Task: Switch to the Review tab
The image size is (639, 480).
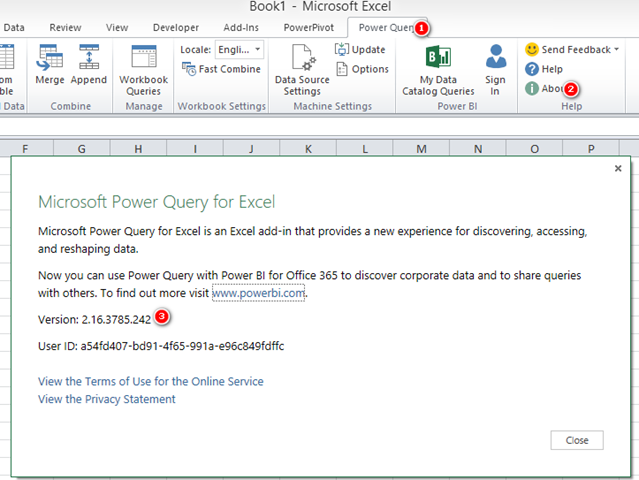Action: 65,28
